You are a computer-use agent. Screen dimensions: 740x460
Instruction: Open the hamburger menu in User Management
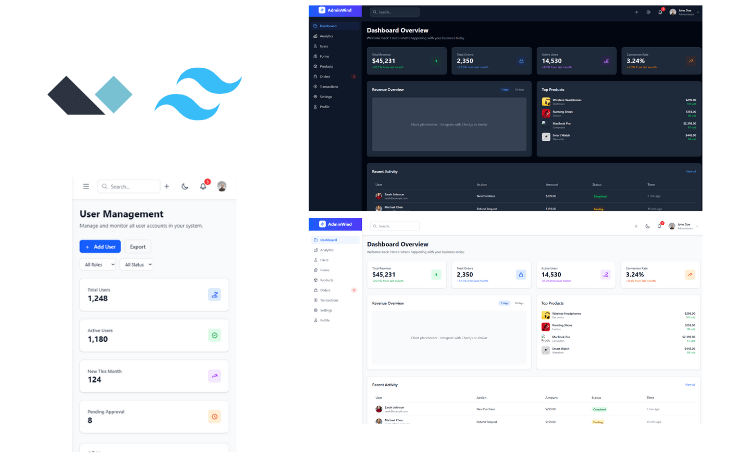click(86, 186)
